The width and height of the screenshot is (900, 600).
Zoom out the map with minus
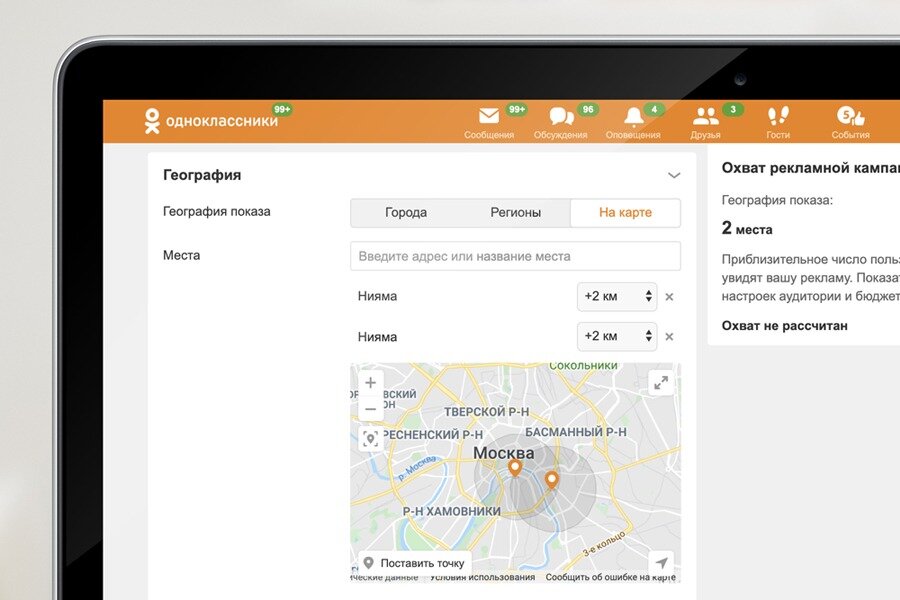pos(370,409)
